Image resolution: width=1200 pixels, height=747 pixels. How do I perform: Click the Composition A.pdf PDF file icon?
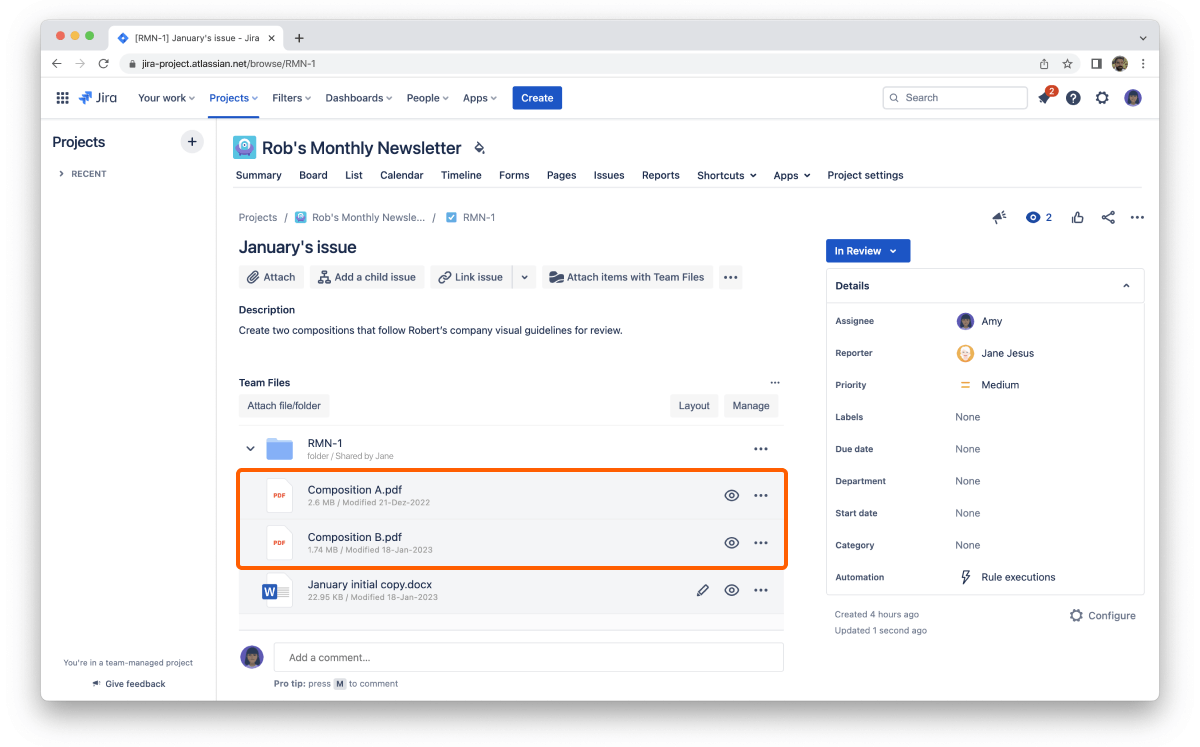[279, 495]
